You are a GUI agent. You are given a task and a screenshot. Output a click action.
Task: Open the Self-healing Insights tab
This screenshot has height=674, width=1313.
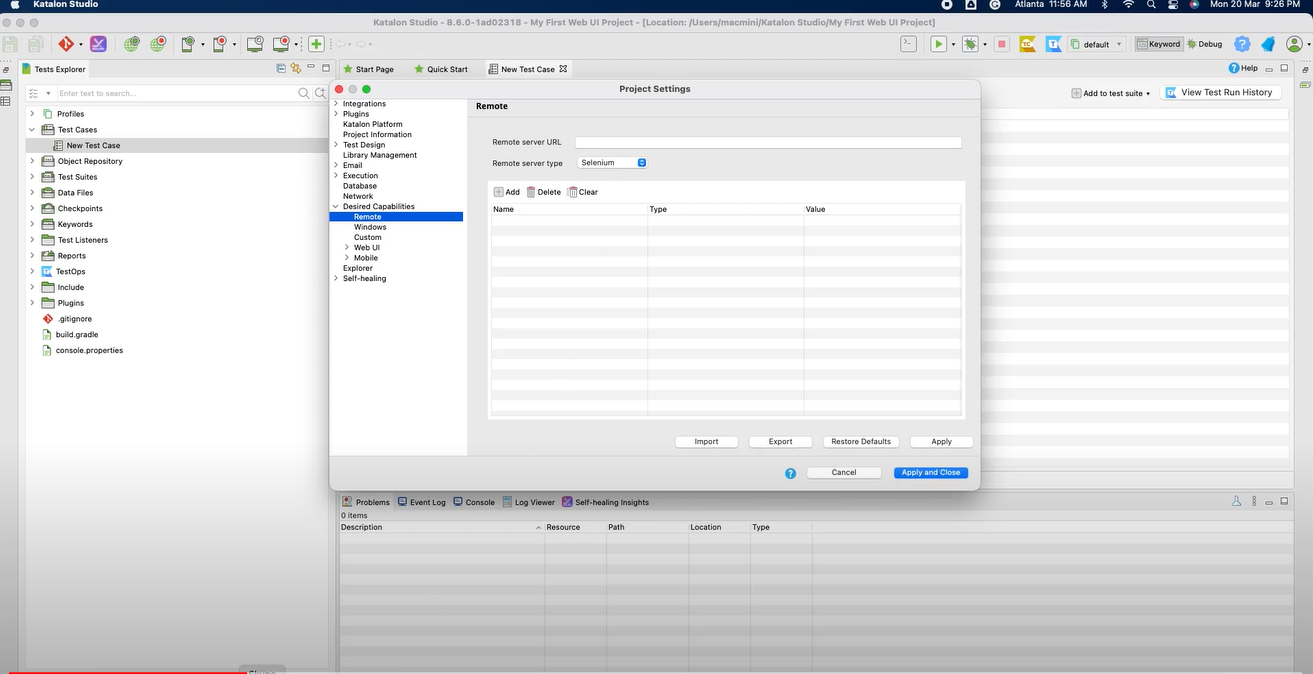point(605,502)
